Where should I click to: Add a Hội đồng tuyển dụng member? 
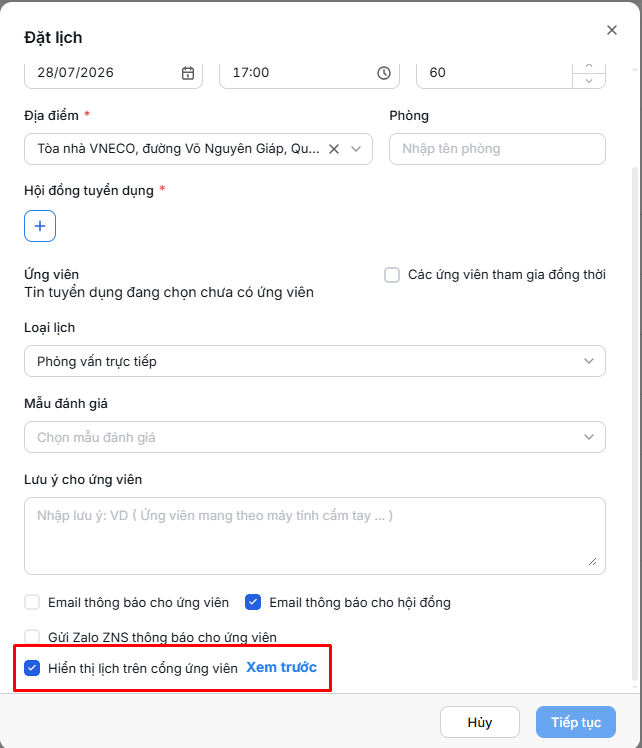click(x=40, y=226)
